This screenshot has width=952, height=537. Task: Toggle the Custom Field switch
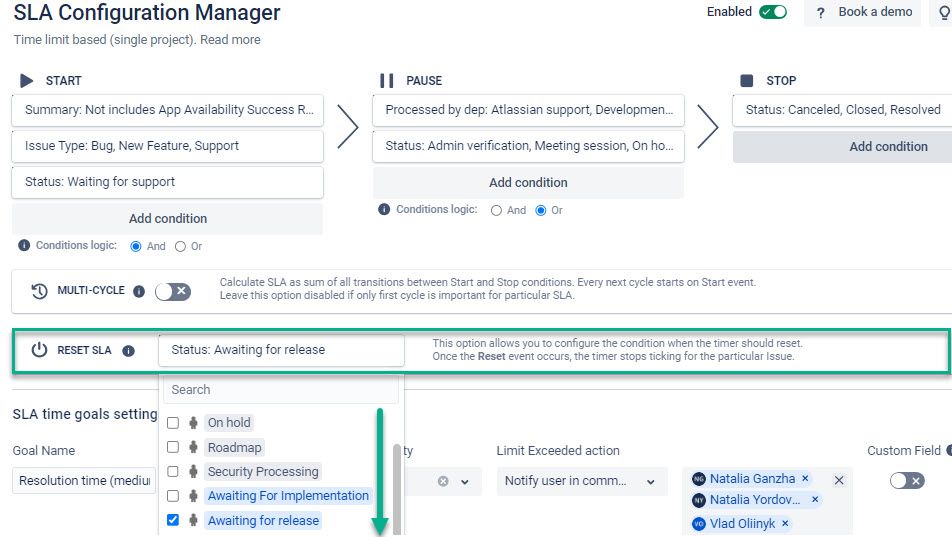(907, 481)
